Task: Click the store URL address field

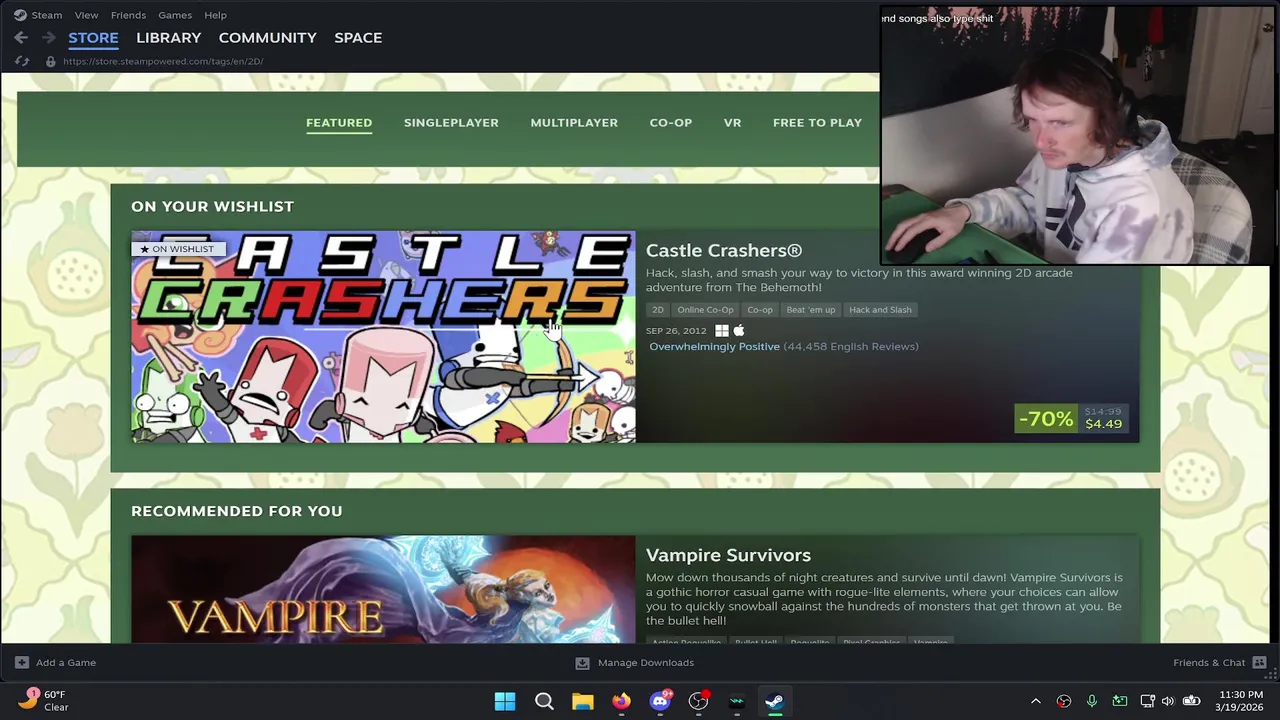Action: pyautogui.click(x=163, y=61)
